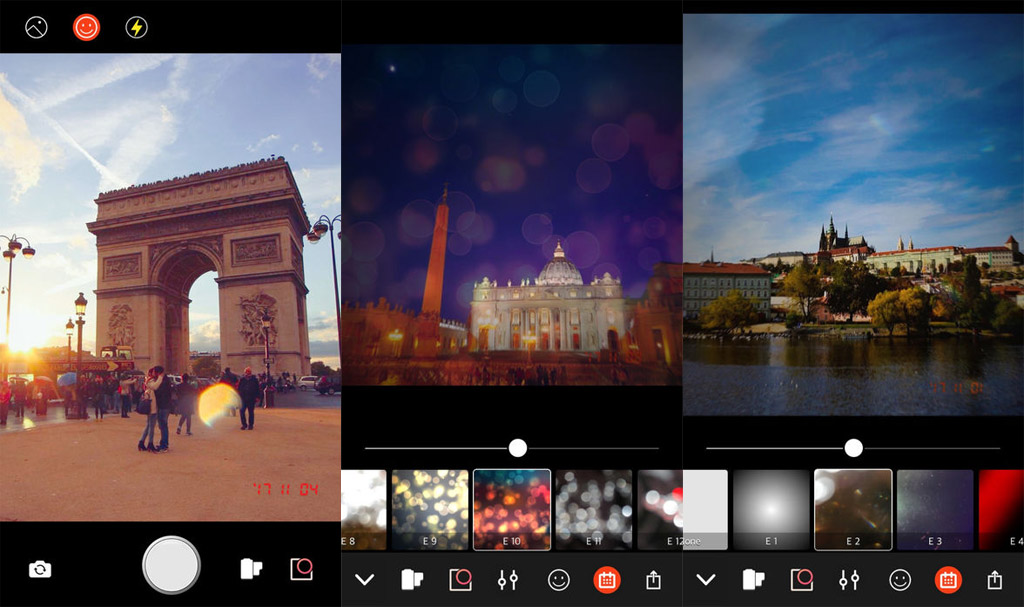Collapse the right editor panel with the chevron
The height and width of the screenshot is (607, 1024).
[706, 580]
